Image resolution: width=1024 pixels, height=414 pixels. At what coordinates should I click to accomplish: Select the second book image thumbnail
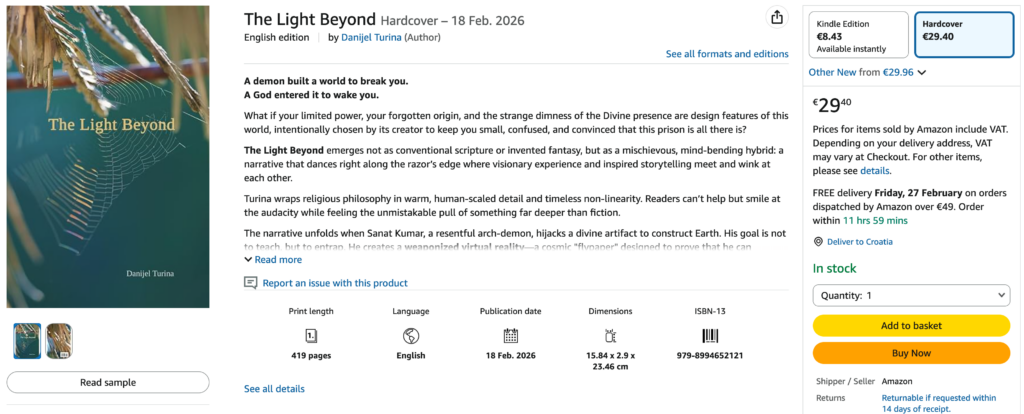point(59,341)
